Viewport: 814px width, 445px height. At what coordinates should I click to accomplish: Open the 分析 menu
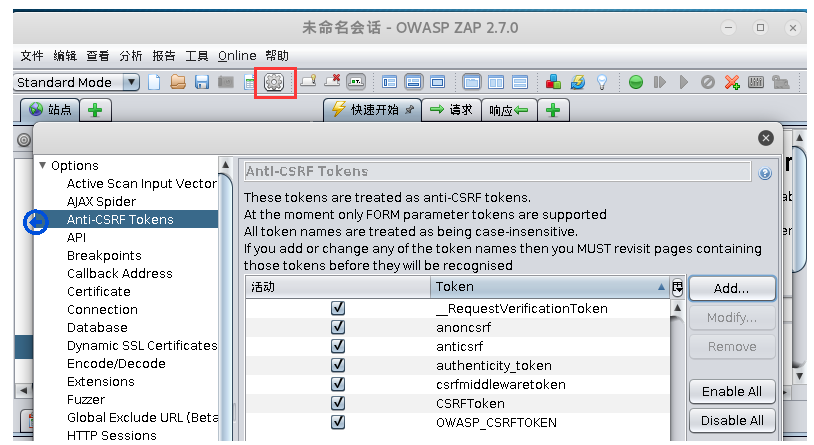(131, 56)
